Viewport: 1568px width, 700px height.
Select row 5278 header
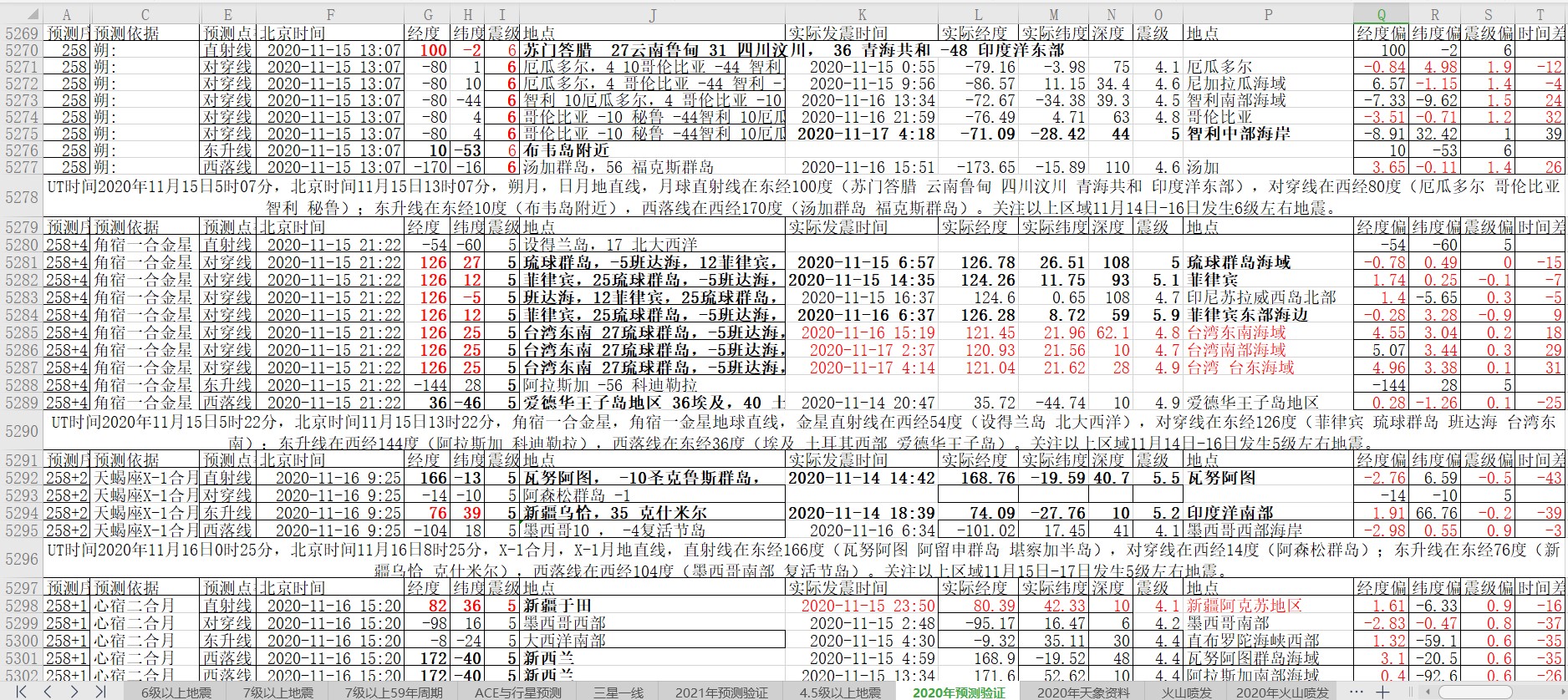[x=22, y=197]
